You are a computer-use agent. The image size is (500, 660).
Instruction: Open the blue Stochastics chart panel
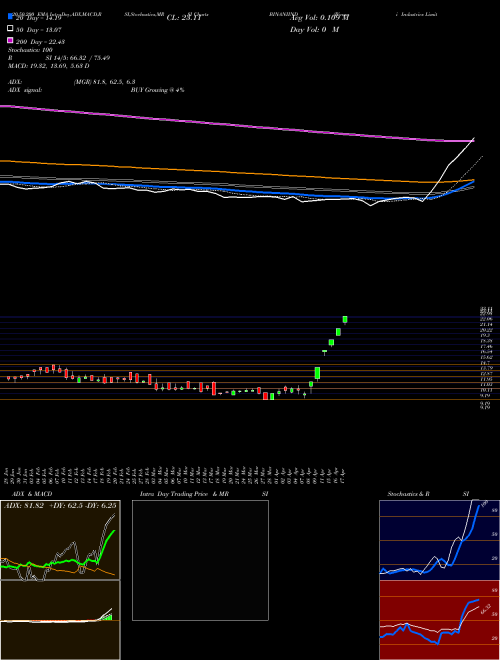click(439, 540)
